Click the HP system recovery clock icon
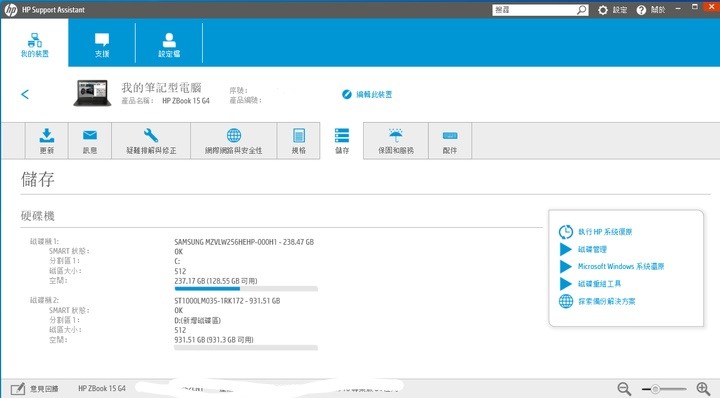The height and width of the screenshot is (398, 720). [566, 232]
